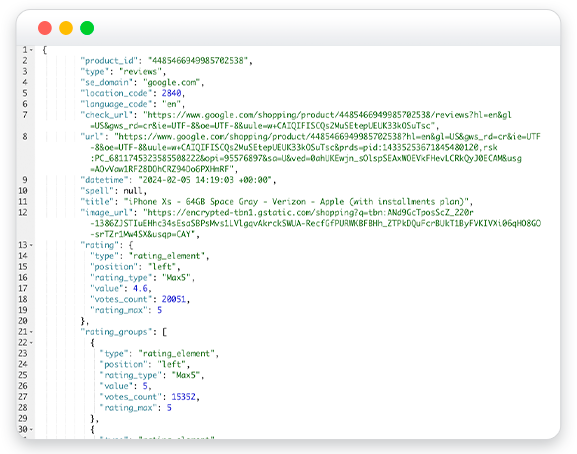The image size is (577, 454).
Task: Click the "spell" null value
Action: tap(133, 191)
